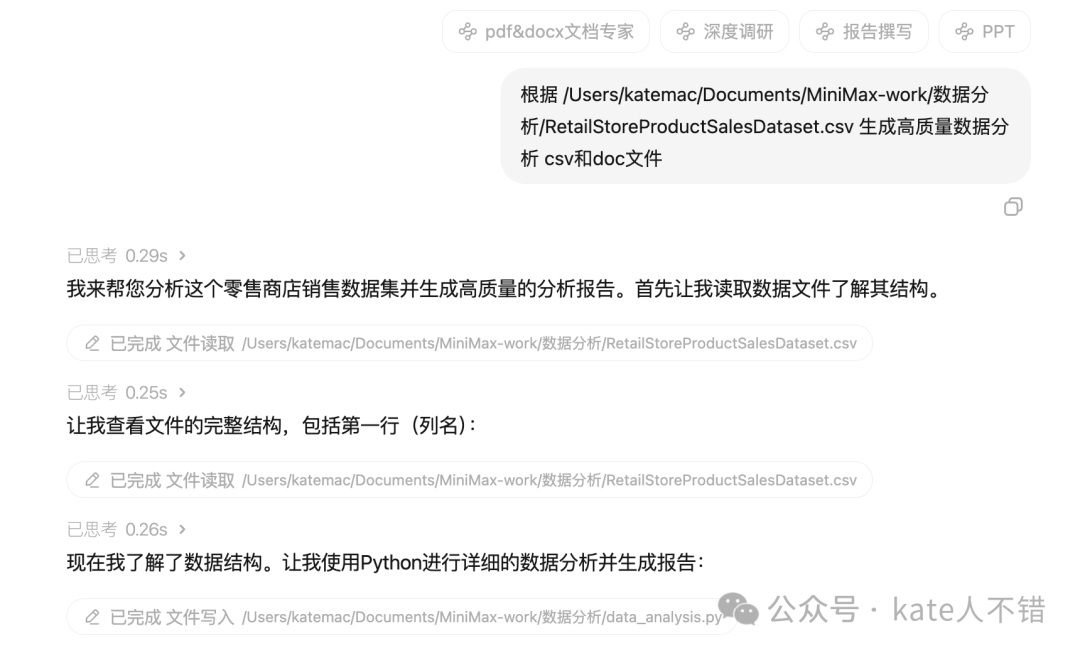This screenshot has height=653, width=1080.
Task: Click the 已思考 0.29s label
Action: pos(117,256)
